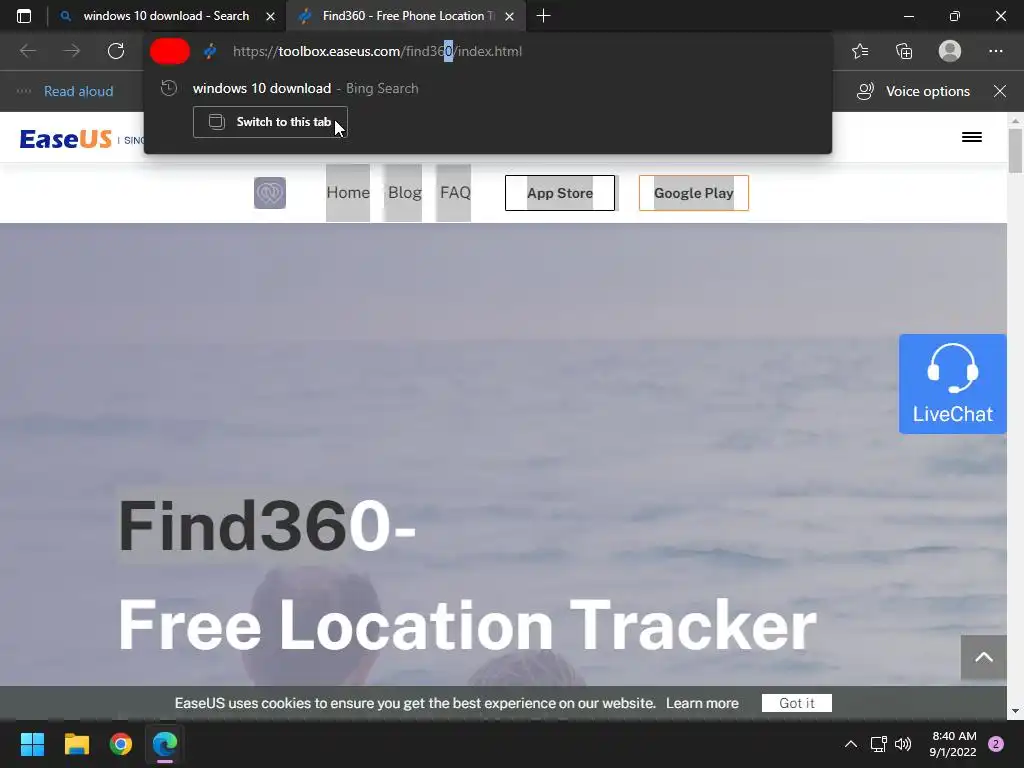Go forward with the browser forward arrow
The width and height of the screenshot is (1024, 768).
(72, 51)
